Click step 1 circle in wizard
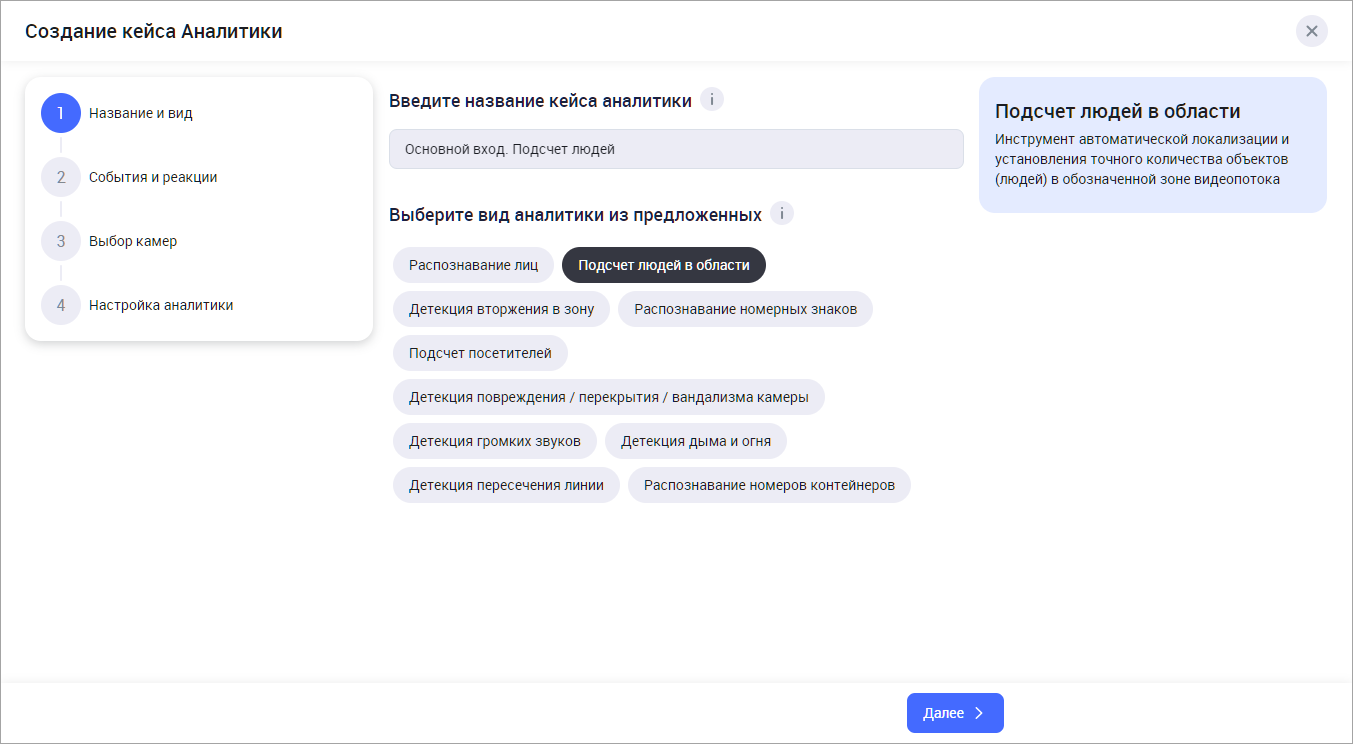The width and height of the screenshot is (1353, 744). pyautogui.click(x=61, y=113)
